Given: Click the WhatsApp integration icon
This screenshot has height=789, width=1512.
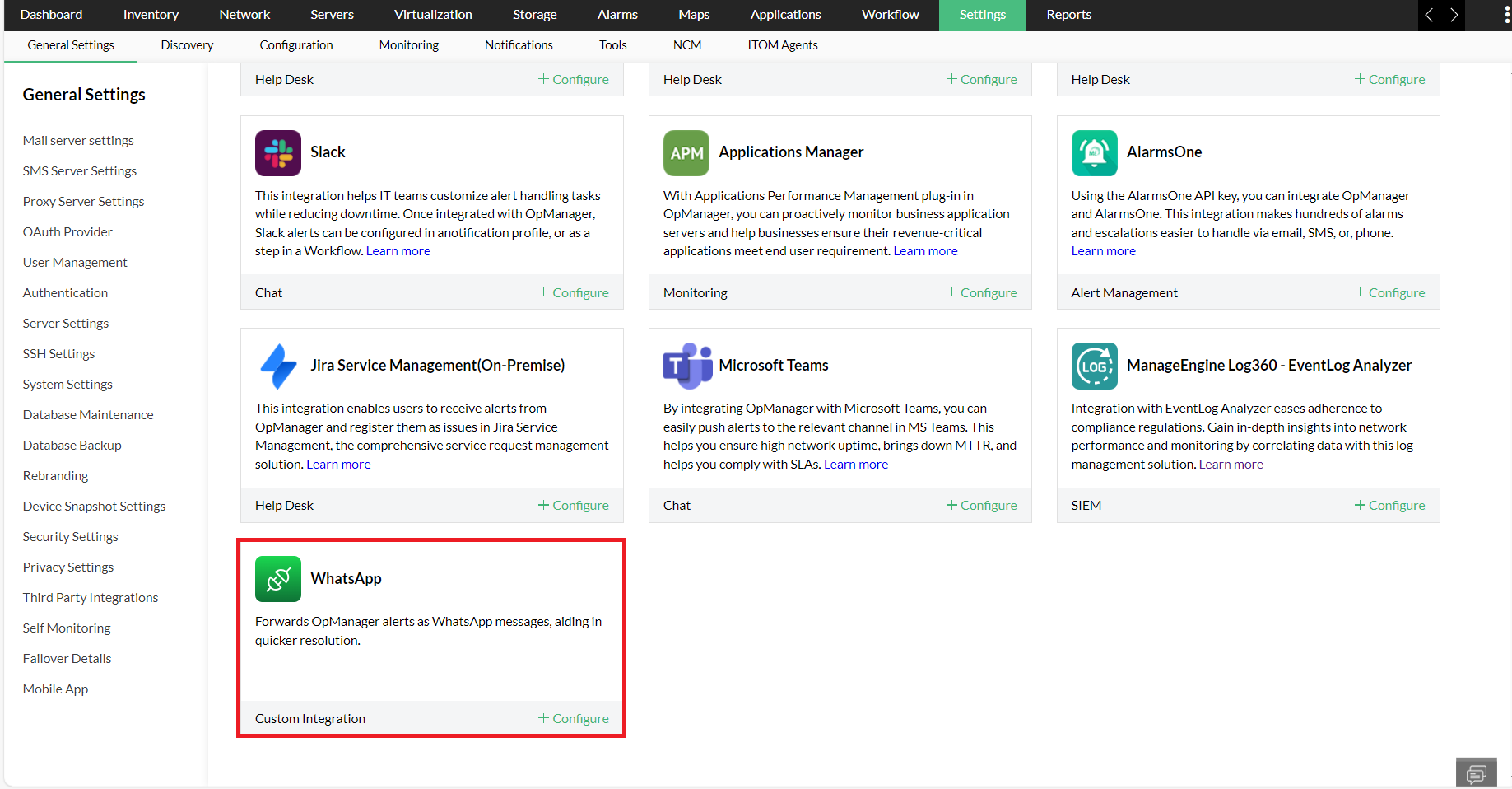Looking at the screenshot, I should (278, 579).
